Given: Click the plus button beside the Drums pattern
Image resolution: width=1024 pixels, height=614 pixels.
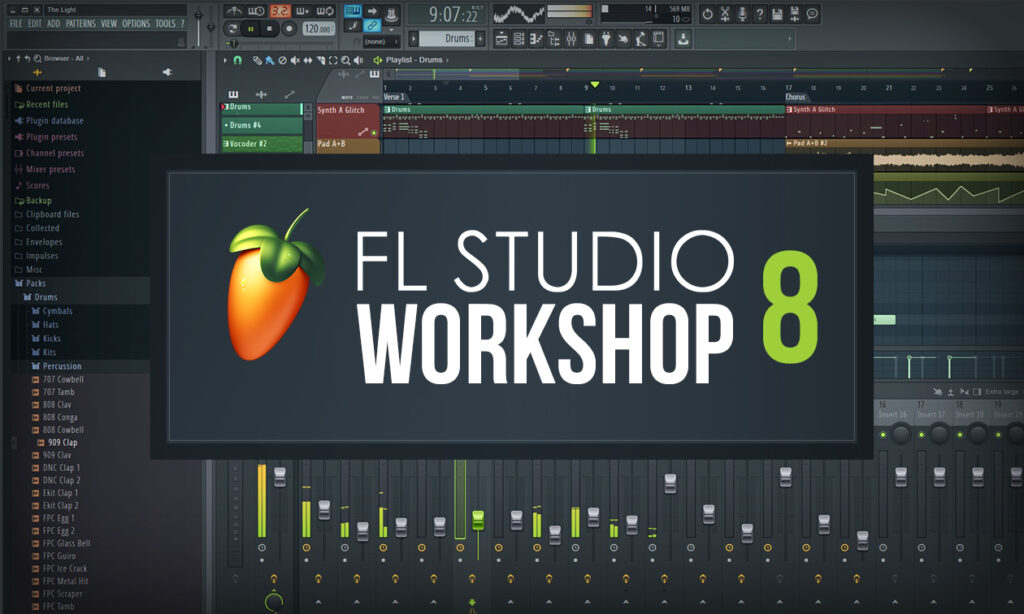Looking at the screenshot, I should click(480, 39).
